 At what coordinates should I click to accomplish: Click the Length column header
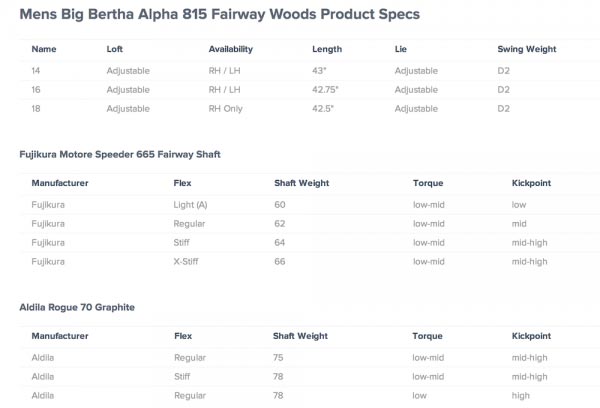(326, 49)
